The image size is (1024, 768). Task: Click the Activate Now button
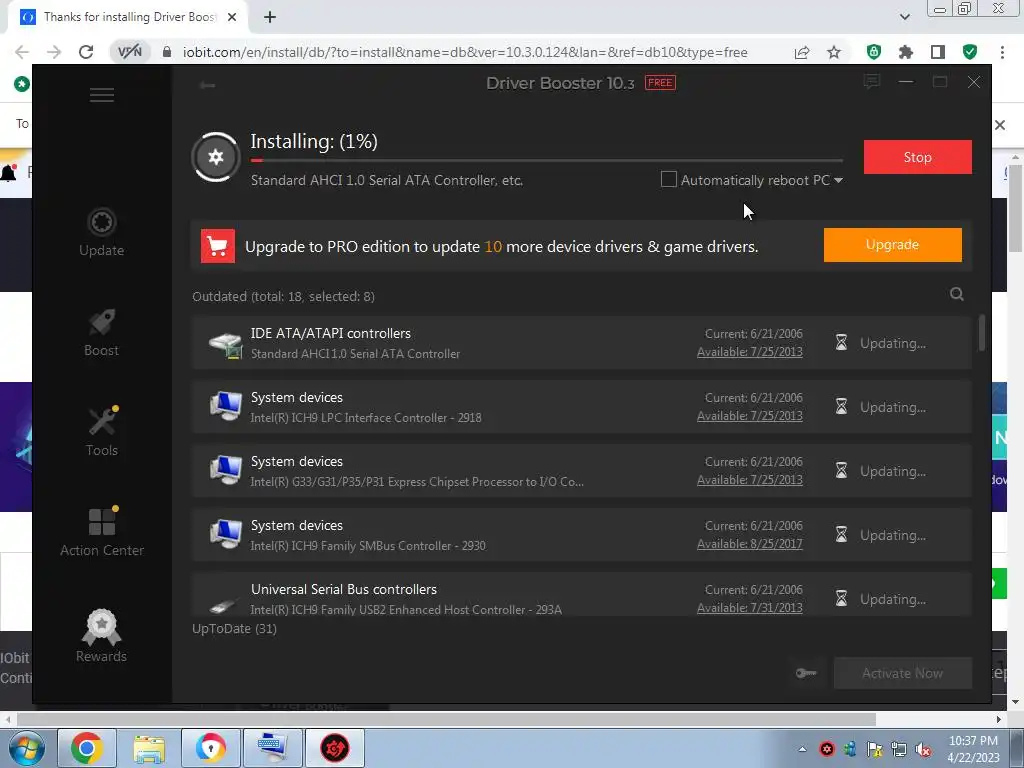[903, 673]
